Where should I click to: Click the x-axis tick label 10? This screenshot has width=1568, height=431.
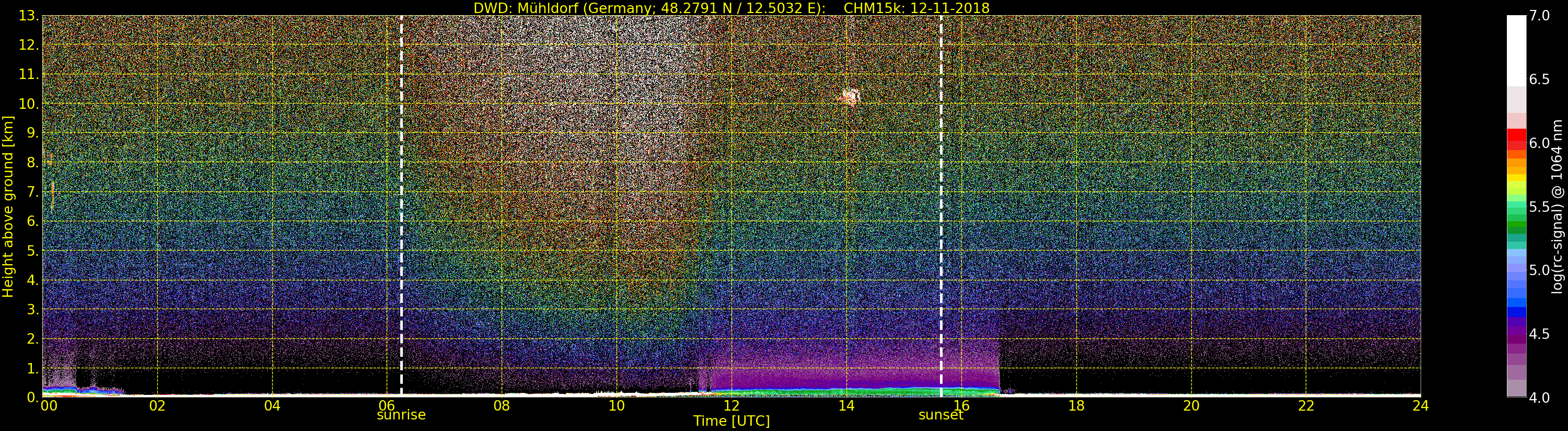click(x=617, y=406)
